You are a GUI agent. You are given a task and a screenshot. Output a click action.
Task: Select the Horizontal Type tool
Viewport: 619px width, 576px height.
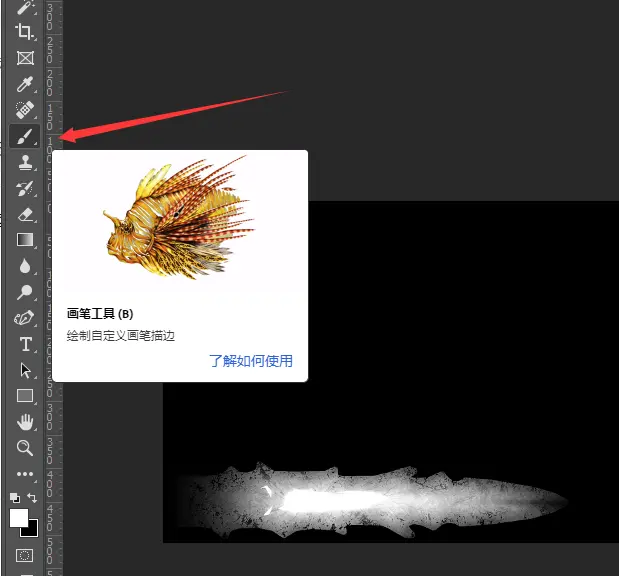click(26, 344)
